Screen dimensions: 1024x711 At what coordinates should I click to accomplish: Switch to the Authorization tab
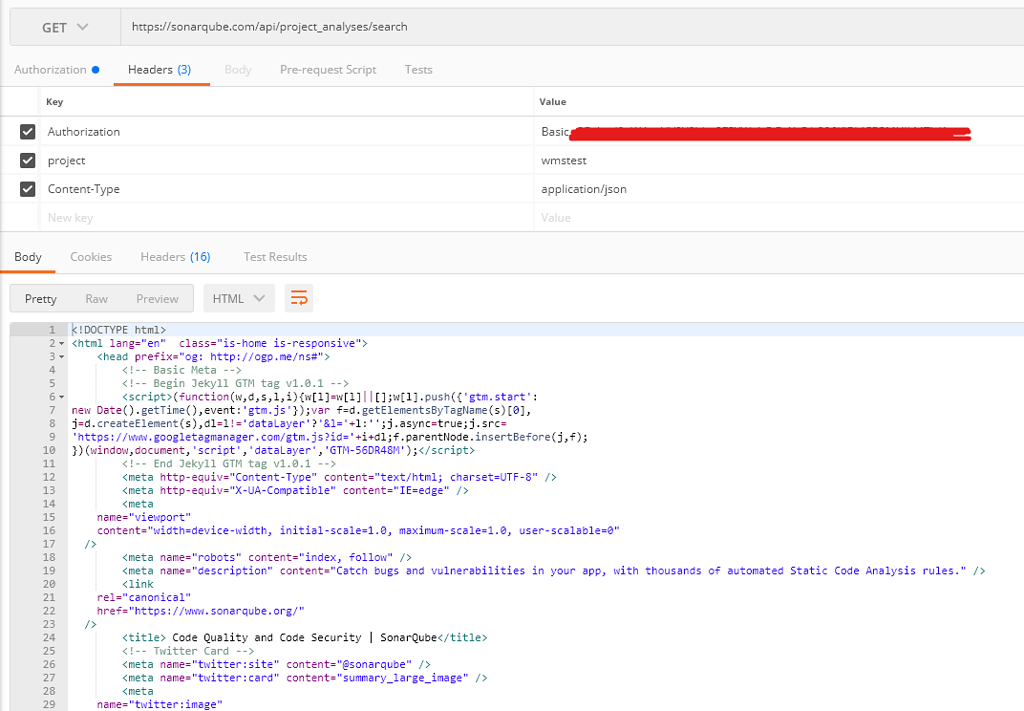click(50, 69)
